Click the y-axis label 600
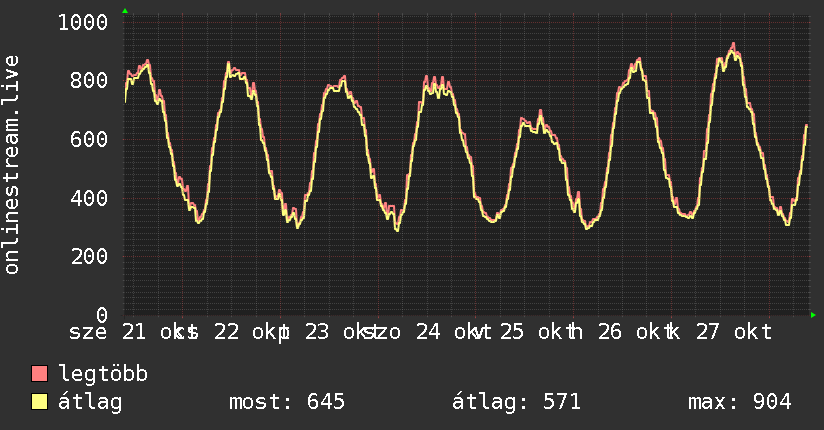This screenshot has height=430, width=824. pyautogui.click(x=89, y=140)
